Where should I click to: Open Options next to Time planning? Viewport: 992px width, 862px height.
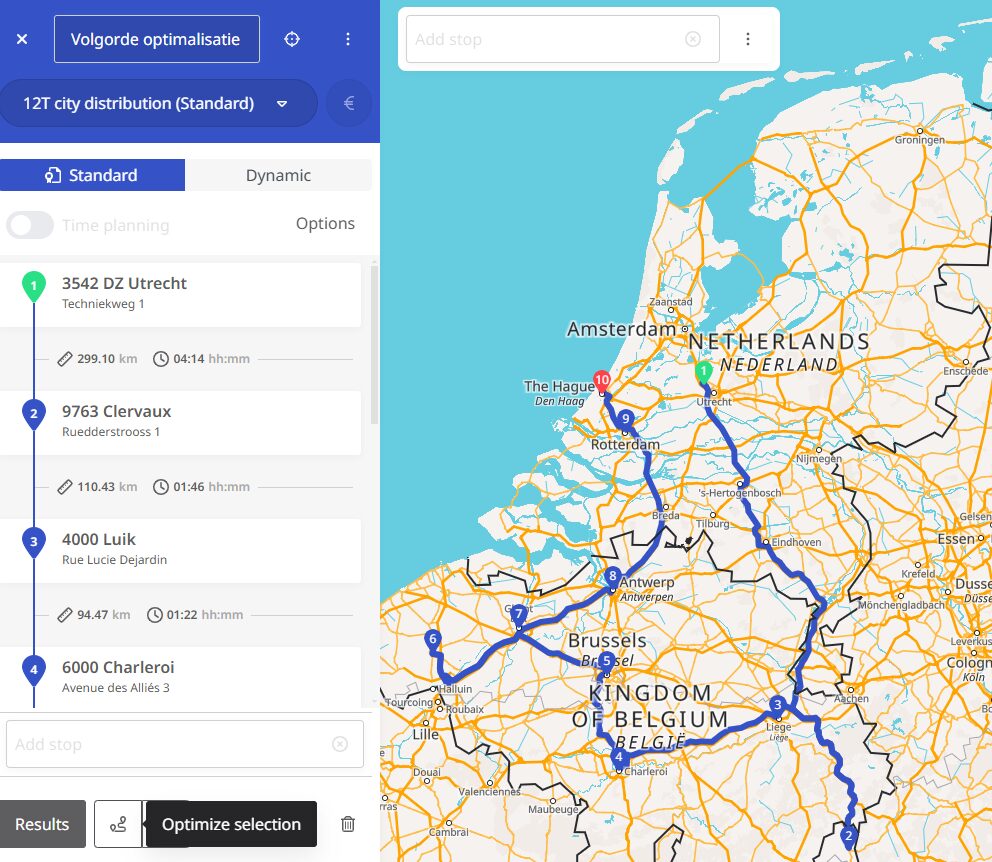[325, 223]
